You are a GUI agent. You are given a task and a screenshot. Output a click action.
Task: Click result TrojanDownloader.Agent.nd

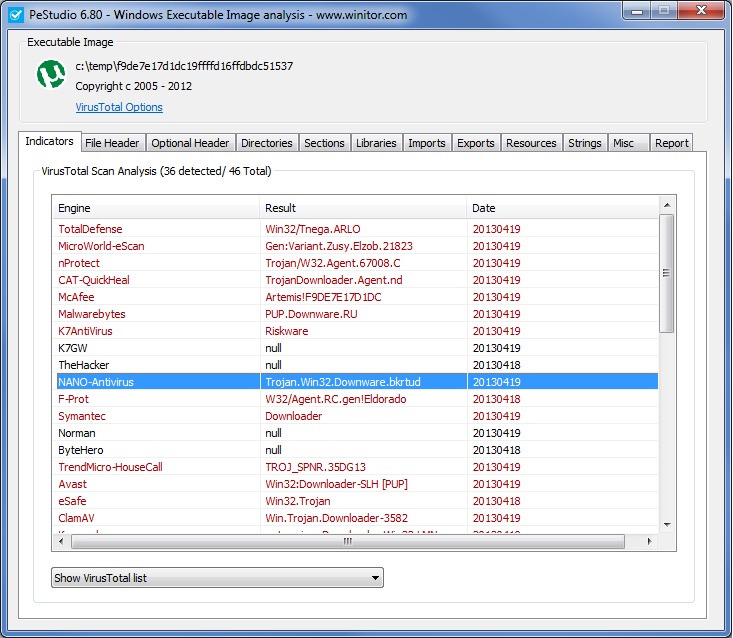point(334,280)
